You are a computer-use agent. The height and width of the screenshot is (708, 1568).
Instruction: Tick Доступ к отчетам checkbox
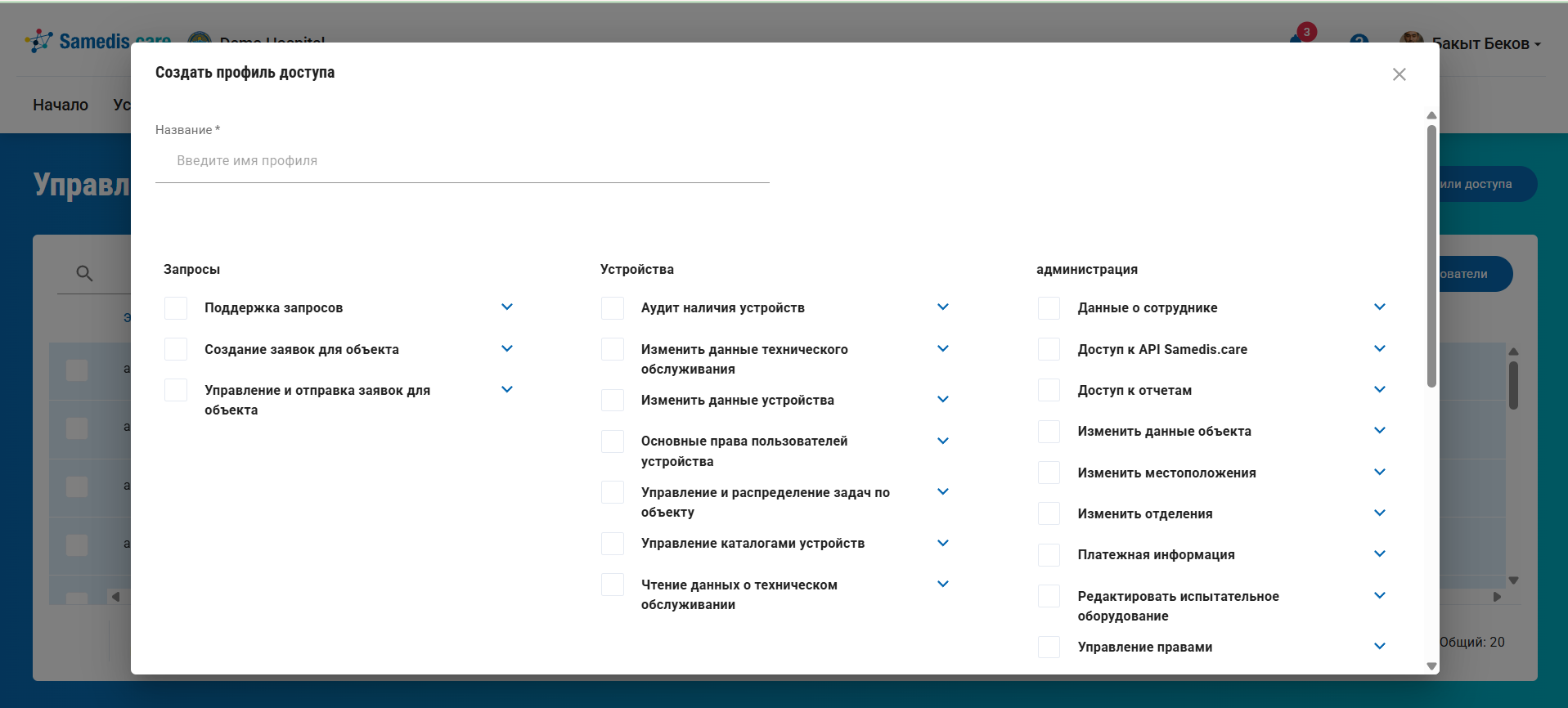(1049, 390)
